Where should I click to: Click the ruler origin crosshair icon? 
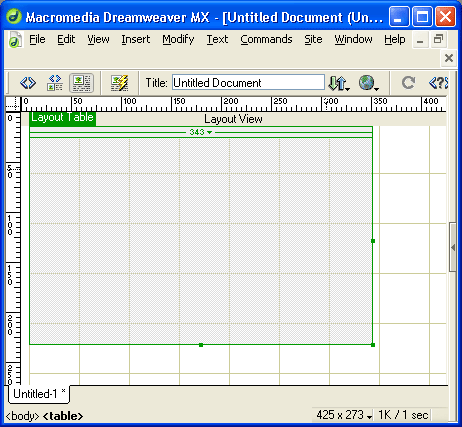point(13,104)
